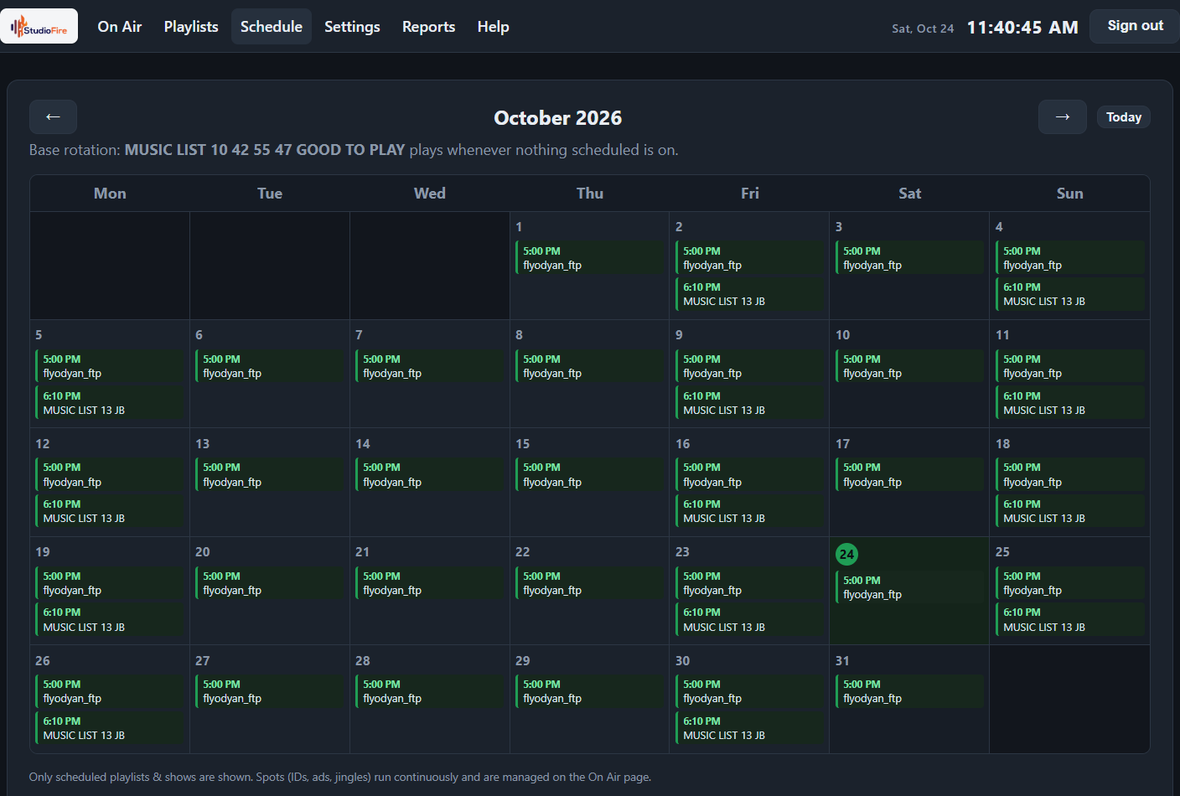Image resolution: width=1180 pixels, height=796 pixels.
Task: Open 6:10 PM MUSIC LIST 13 JB on October 4
Action: (1069, 294)
